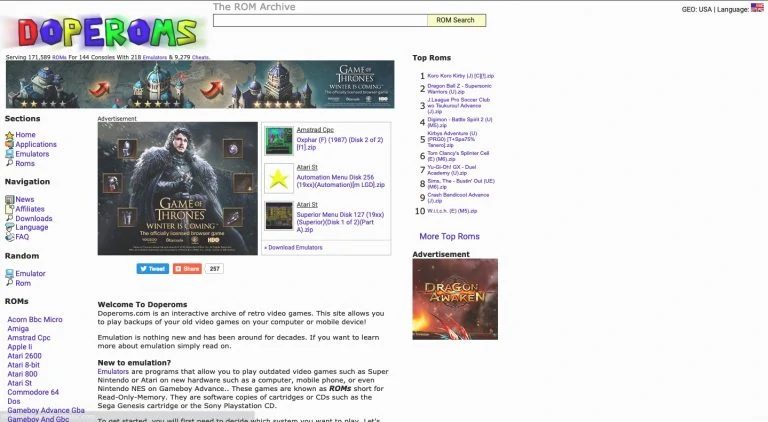Open the Emulators sections link

click(x=32, y=154)
